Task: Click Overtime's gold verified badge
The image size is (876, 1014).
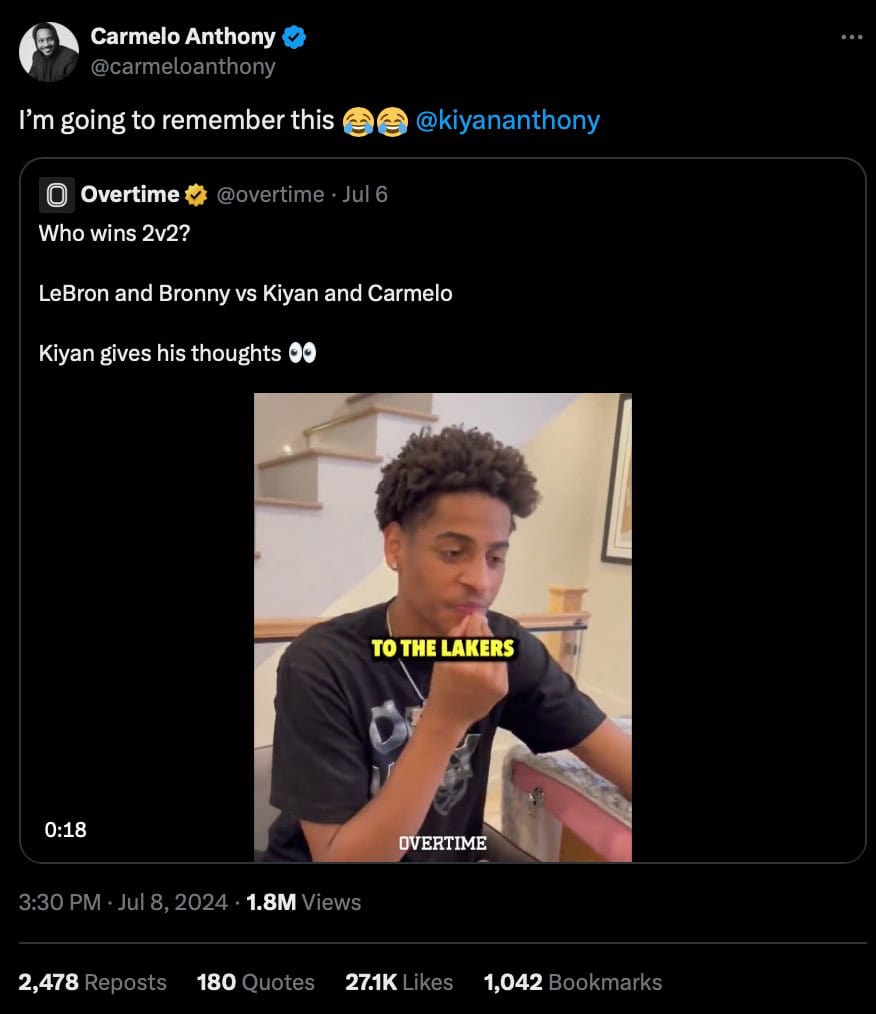Action: click(x=196, y=195)
